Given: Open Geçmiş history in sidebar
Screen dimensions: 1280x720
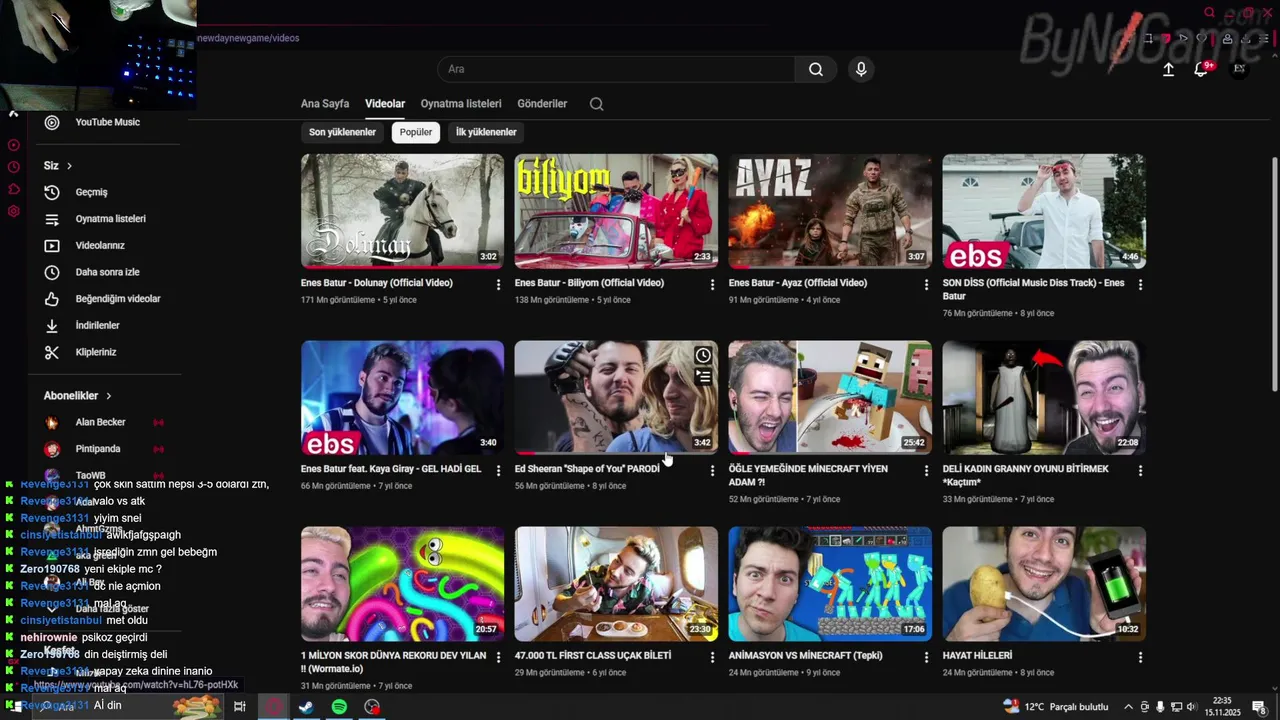Looking at the screenshot, I should 90,192.
